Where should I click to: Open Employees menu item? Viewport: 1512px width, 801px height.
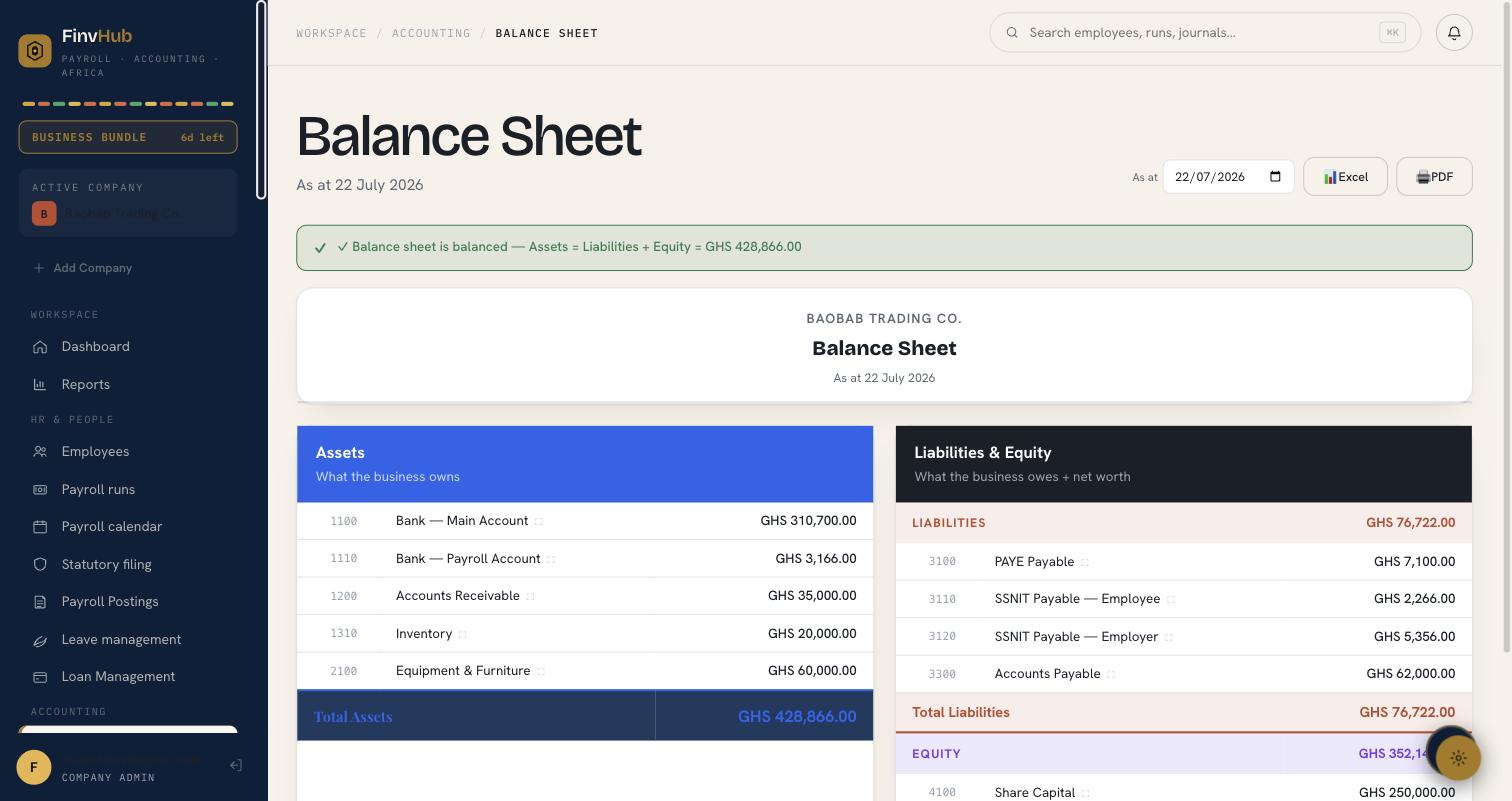click(x=128, y=452)
